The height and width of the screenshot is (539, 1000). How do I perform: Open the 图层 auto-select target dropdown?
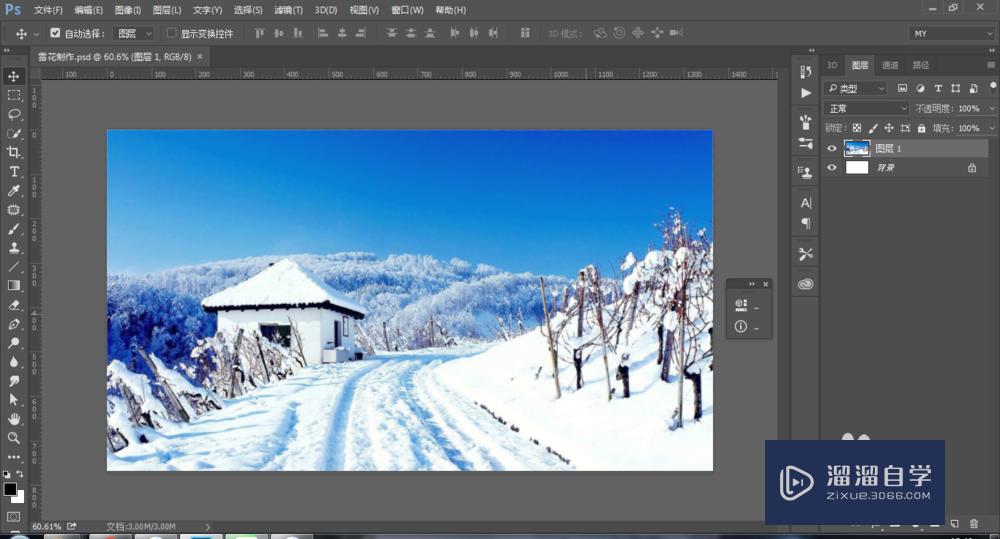tap(134, 33)
